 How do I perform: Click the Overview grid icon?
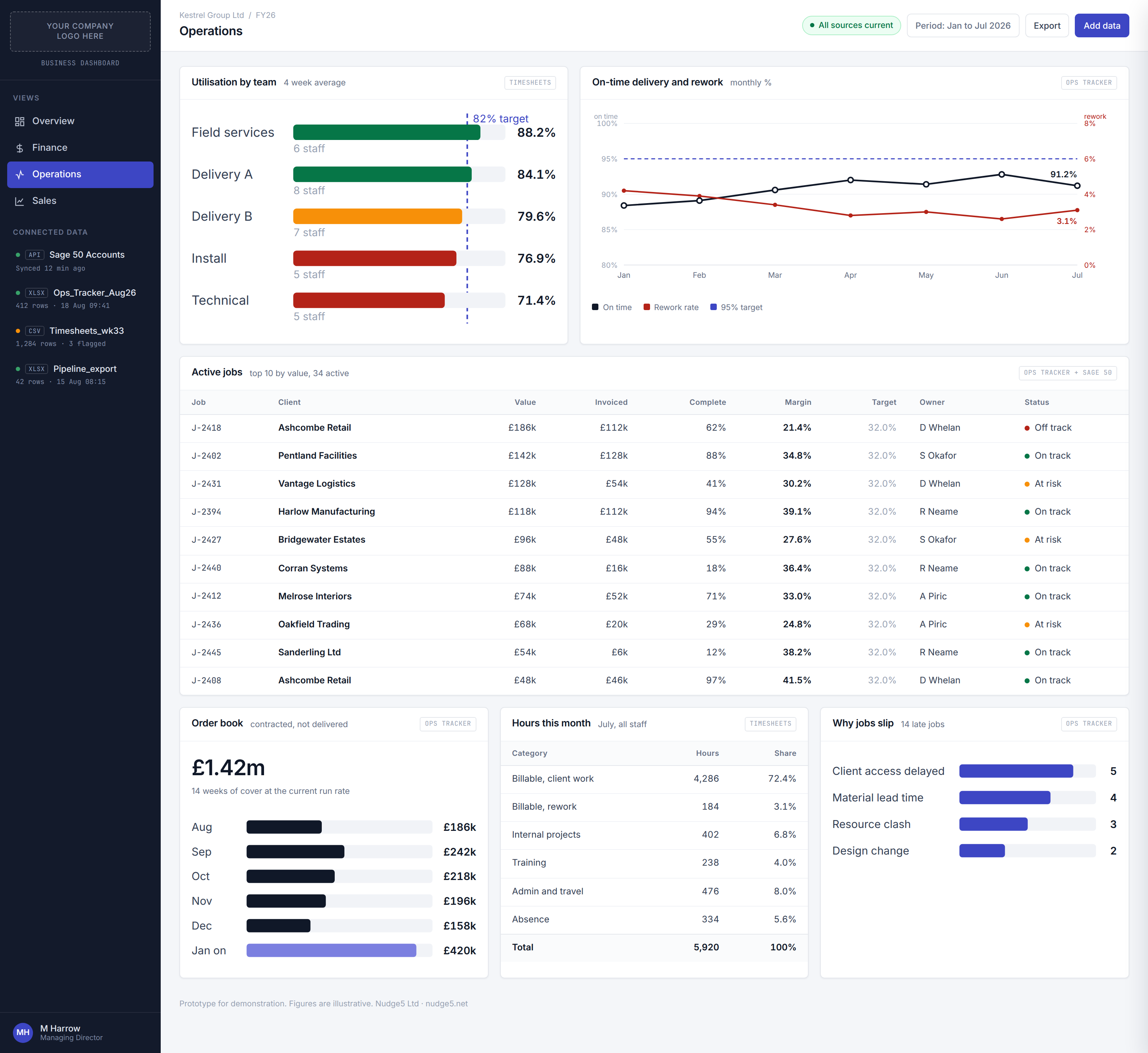click(x=19, y=121)
